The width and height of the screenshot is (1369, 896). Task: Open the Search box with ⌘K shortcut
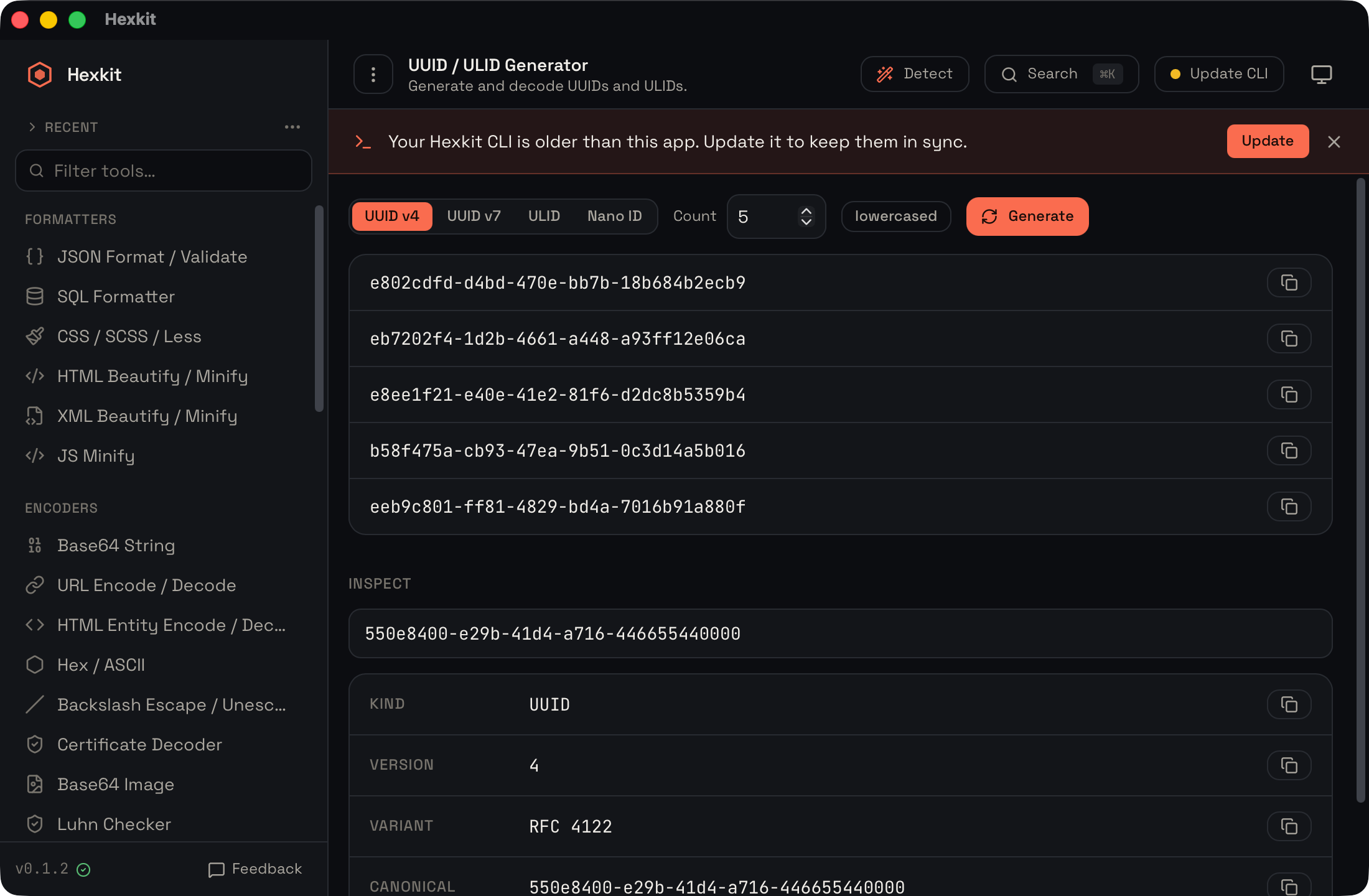[x=1062, y=74]
